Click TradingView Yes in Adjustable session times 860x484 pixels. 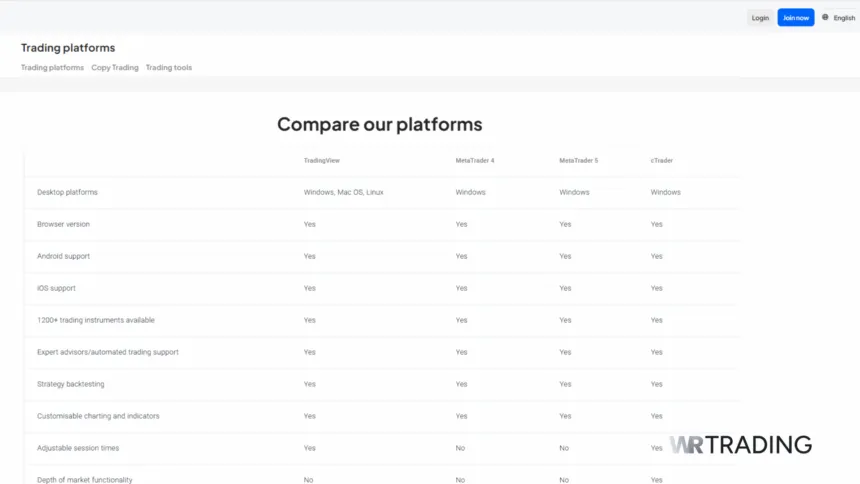(310, 448)
